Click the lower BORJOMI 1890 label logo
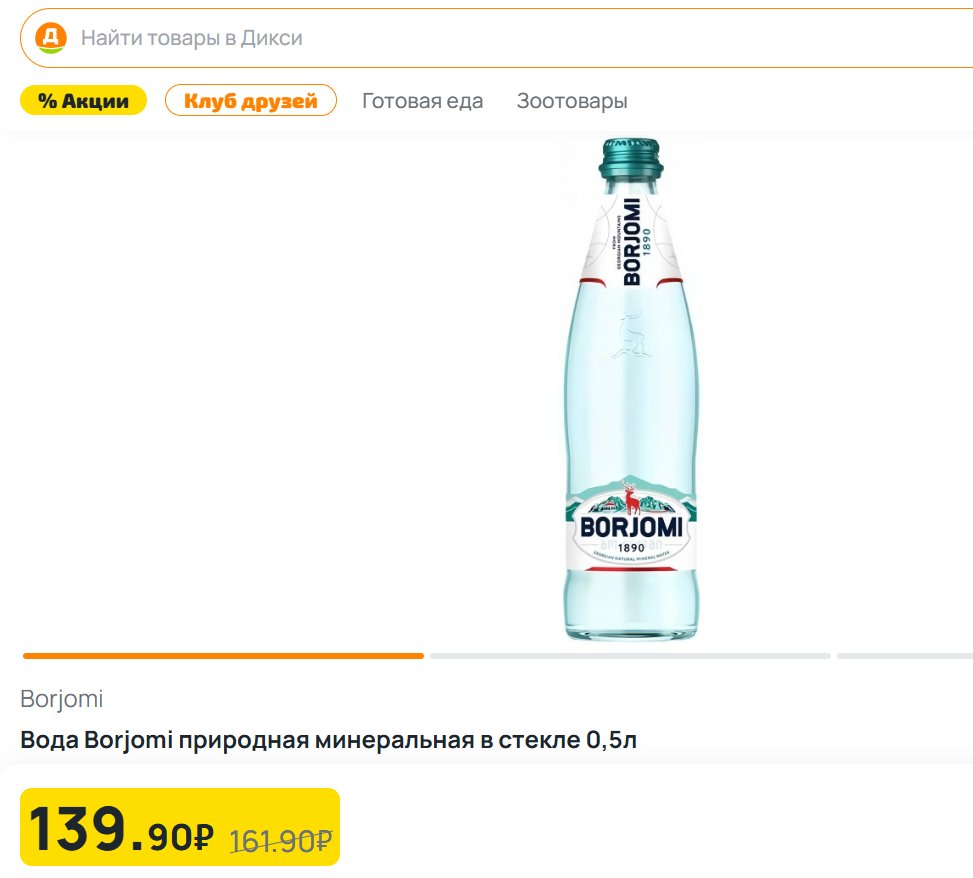 tap(630, 530)
